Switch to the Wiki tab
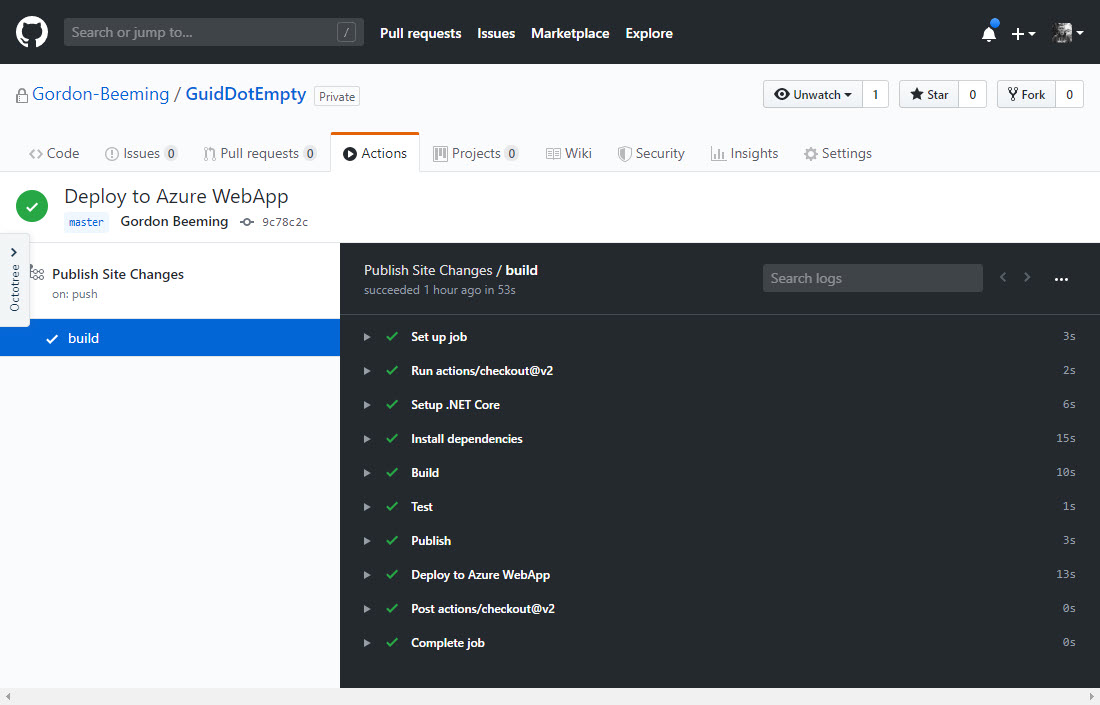The height and width of the screenshot is (705, 1100). pyautogui.click(x=569, y=153)
